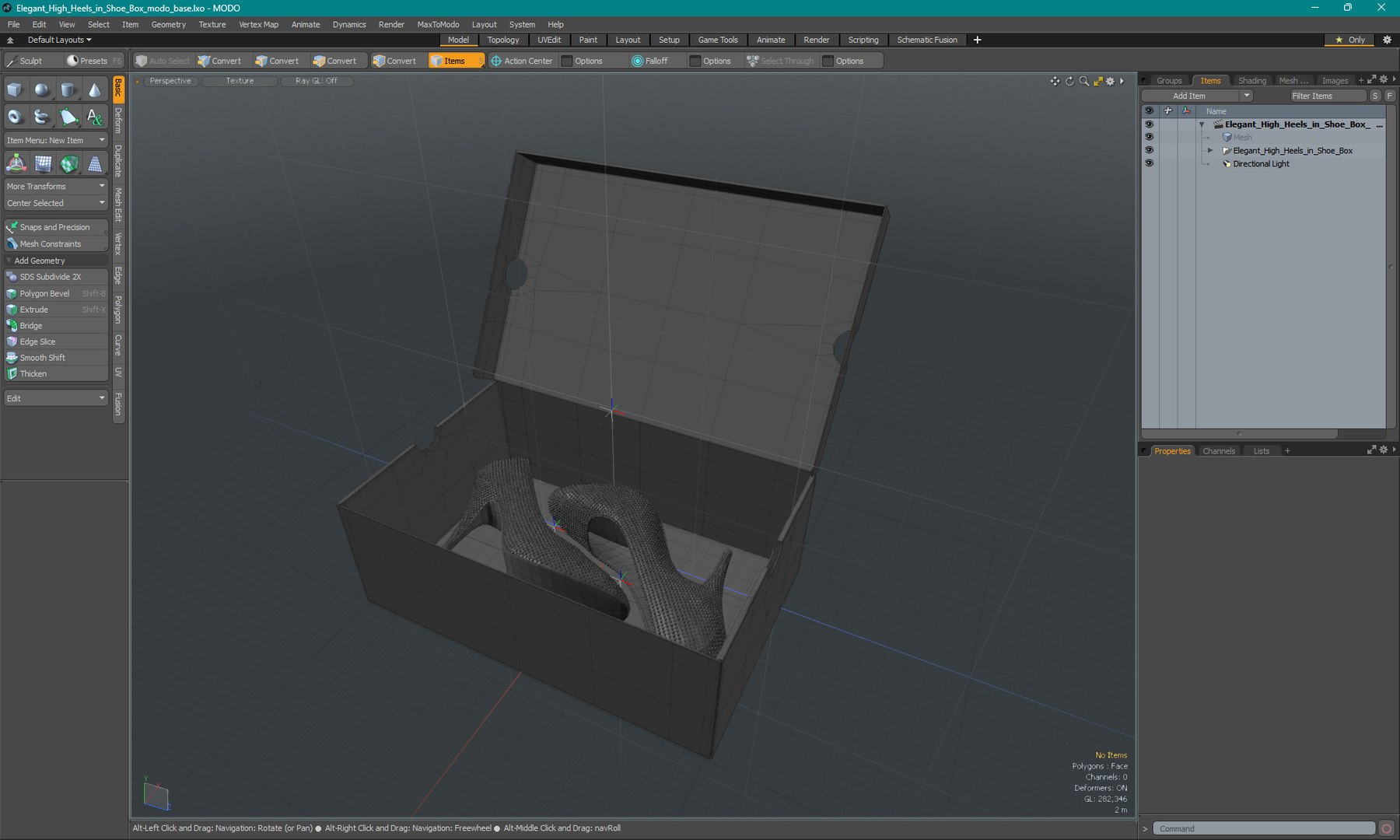The height and width of the screenshot is (840, 1400).
Task: Click the Polygon Bevel tool button
Action: point(56,293)
